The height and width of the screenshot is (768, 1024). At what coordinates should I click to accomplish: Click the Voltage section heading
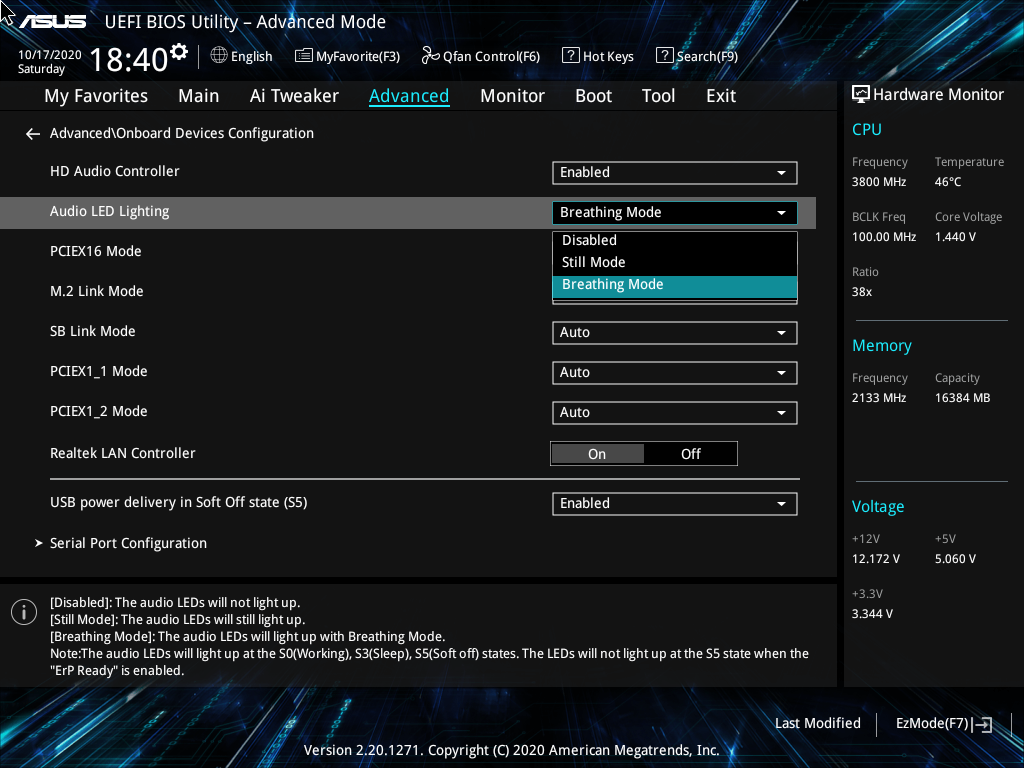(878, 507)
